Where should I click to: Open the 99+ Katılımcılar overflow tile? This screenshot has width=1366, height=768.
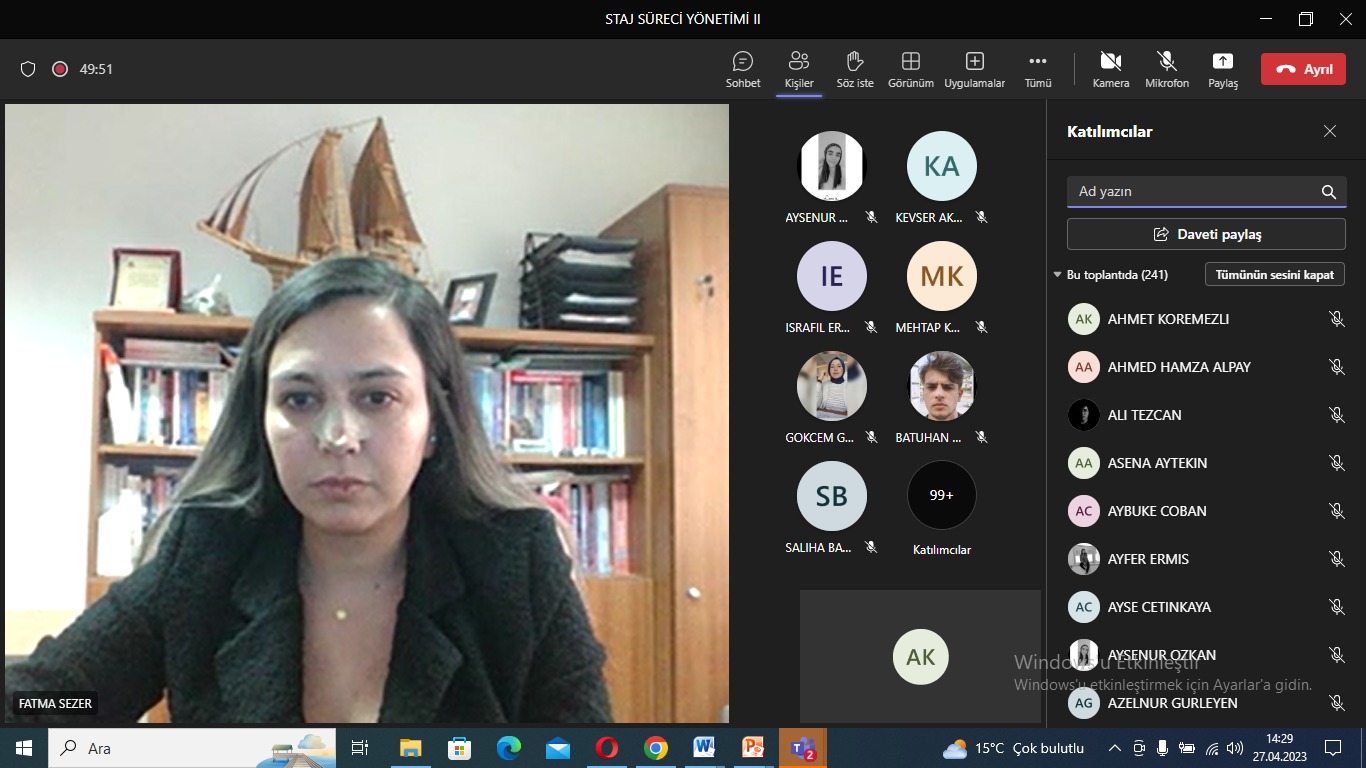942,496
